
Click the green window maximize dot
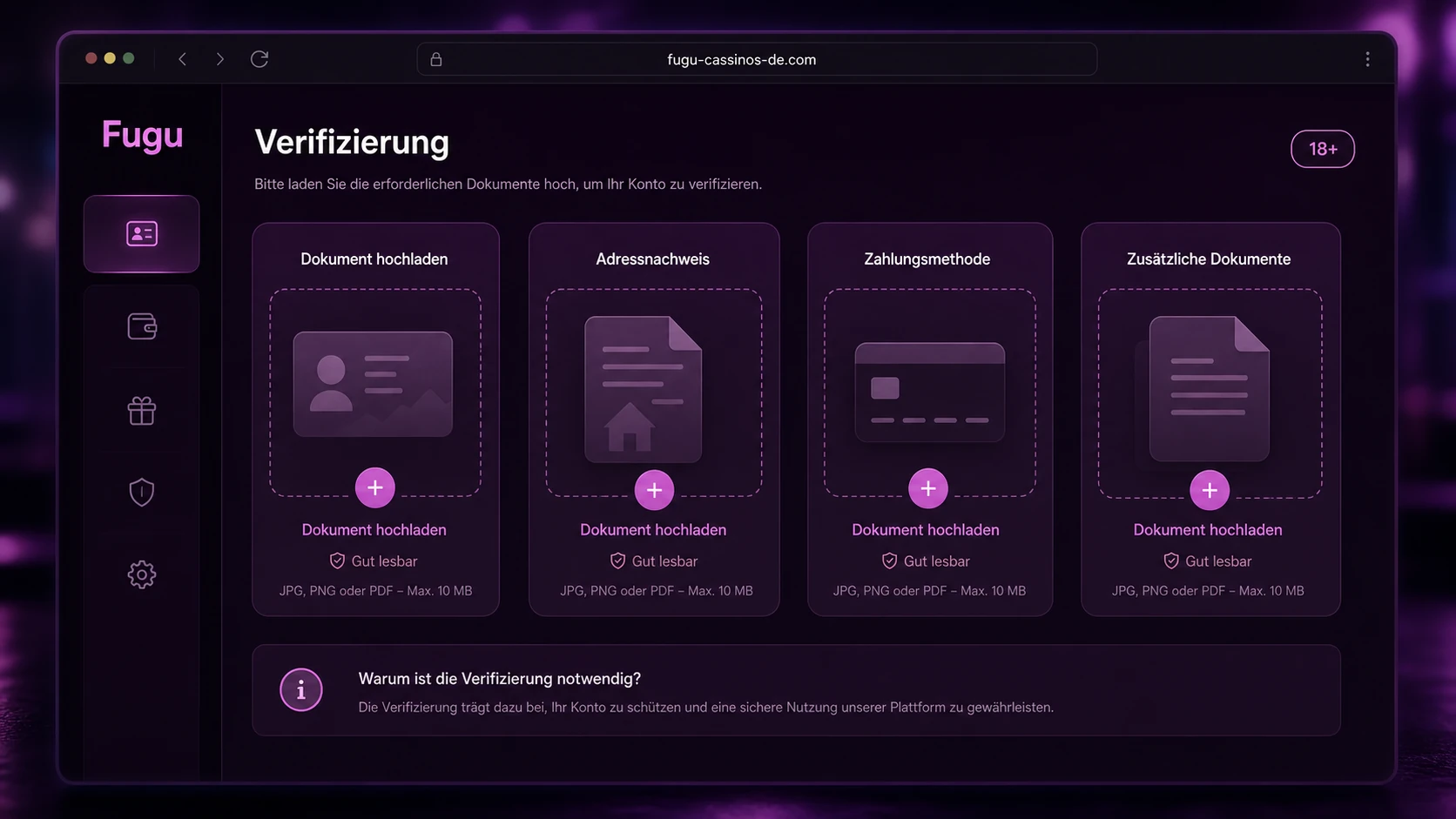[x=129, y=58]
